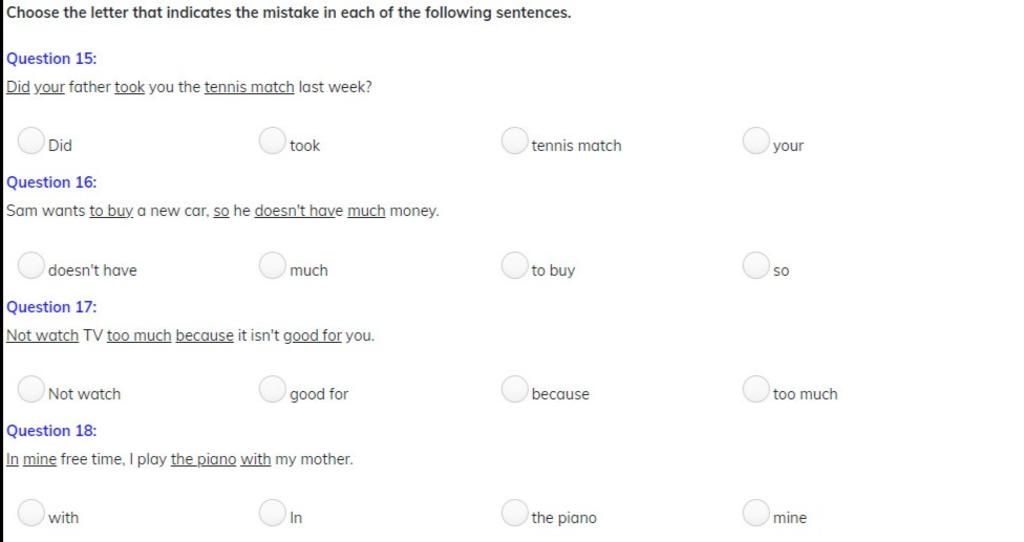Click the 'Question 18:' heading

coord(52,431)
